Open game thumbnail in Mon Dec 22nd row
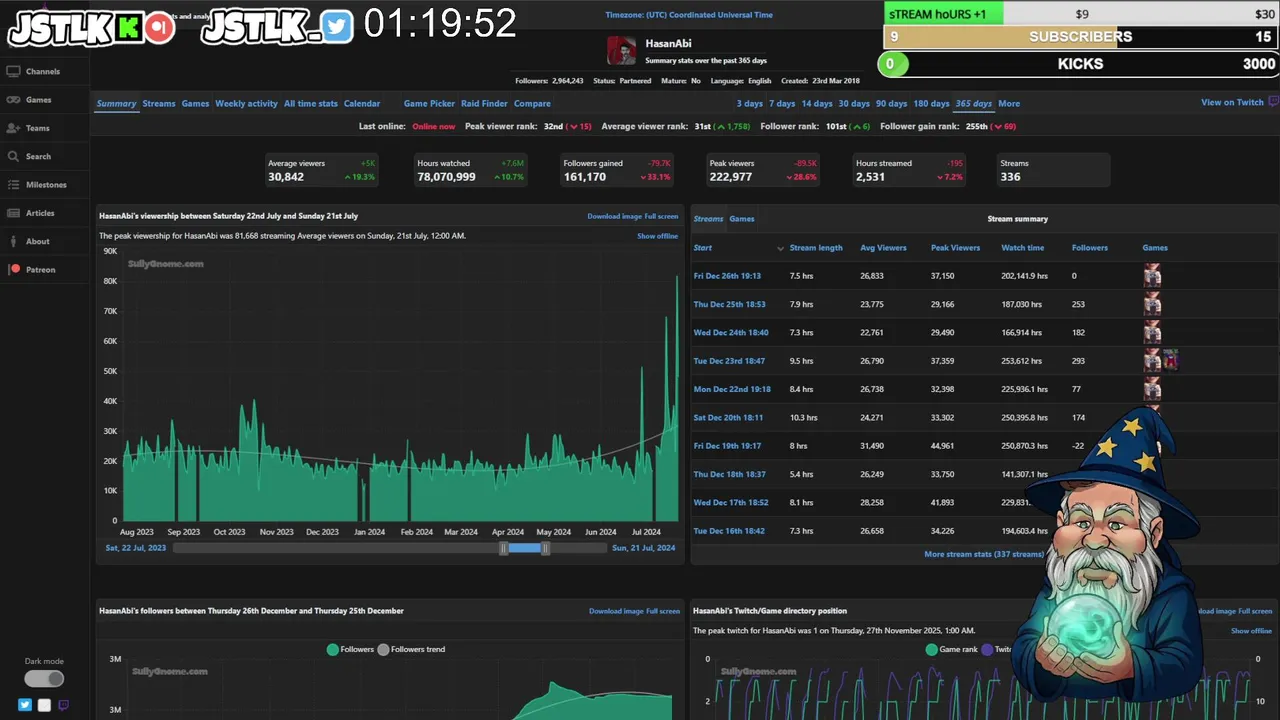1280x720 pixels. (x=1152, y=389)
